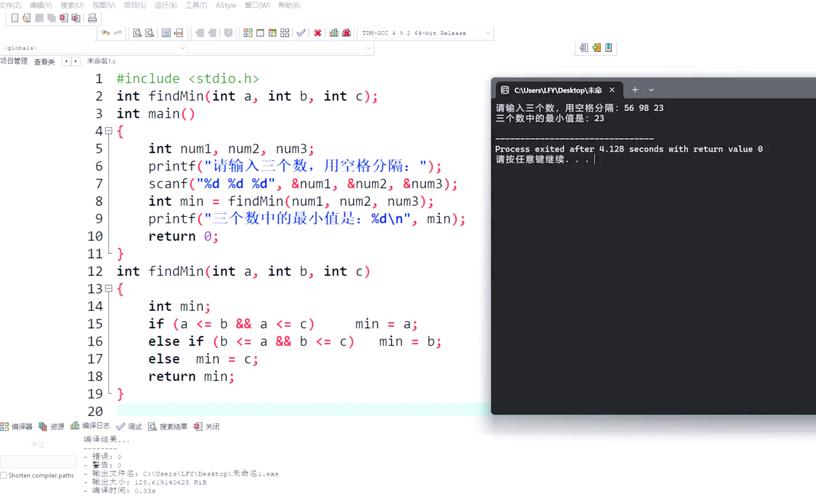The width and height of the screenshot is (816, 500).
Task: Click the 关闭 button in bottom panel
Action: (206, 426)
